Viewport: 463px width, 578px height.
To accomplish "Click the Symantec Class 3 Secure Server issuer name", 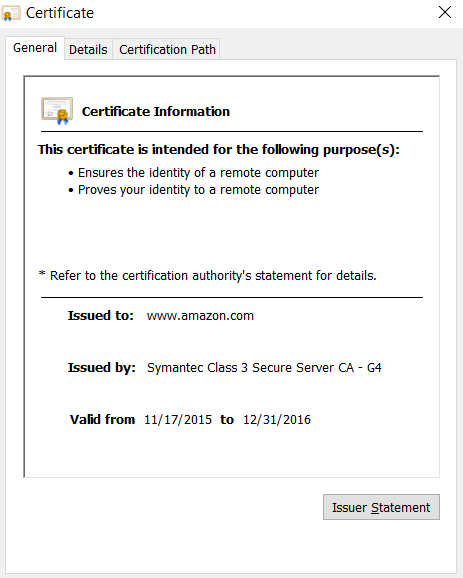I will pos(264,368).
